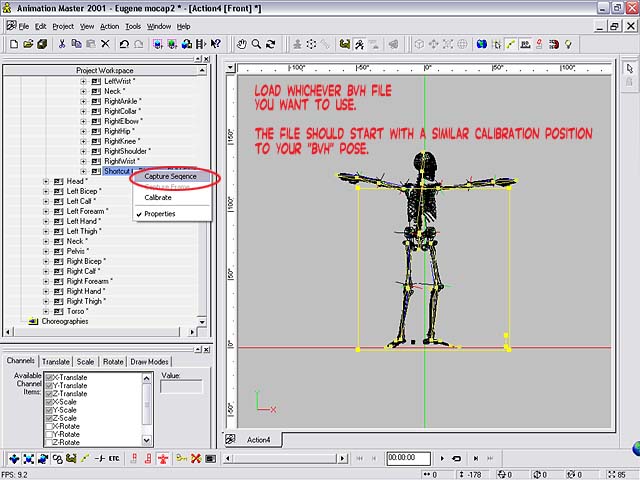Choose Capture Sequence from context menu
640x480 pixels.
pos(170,176)
